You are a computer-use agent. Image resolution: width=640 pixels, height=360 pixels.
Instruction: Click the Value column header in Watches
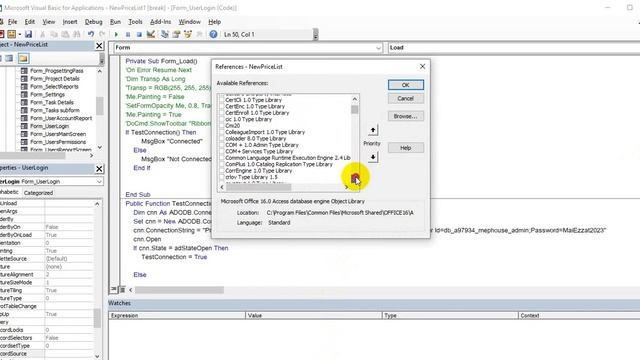click(313, 316)
